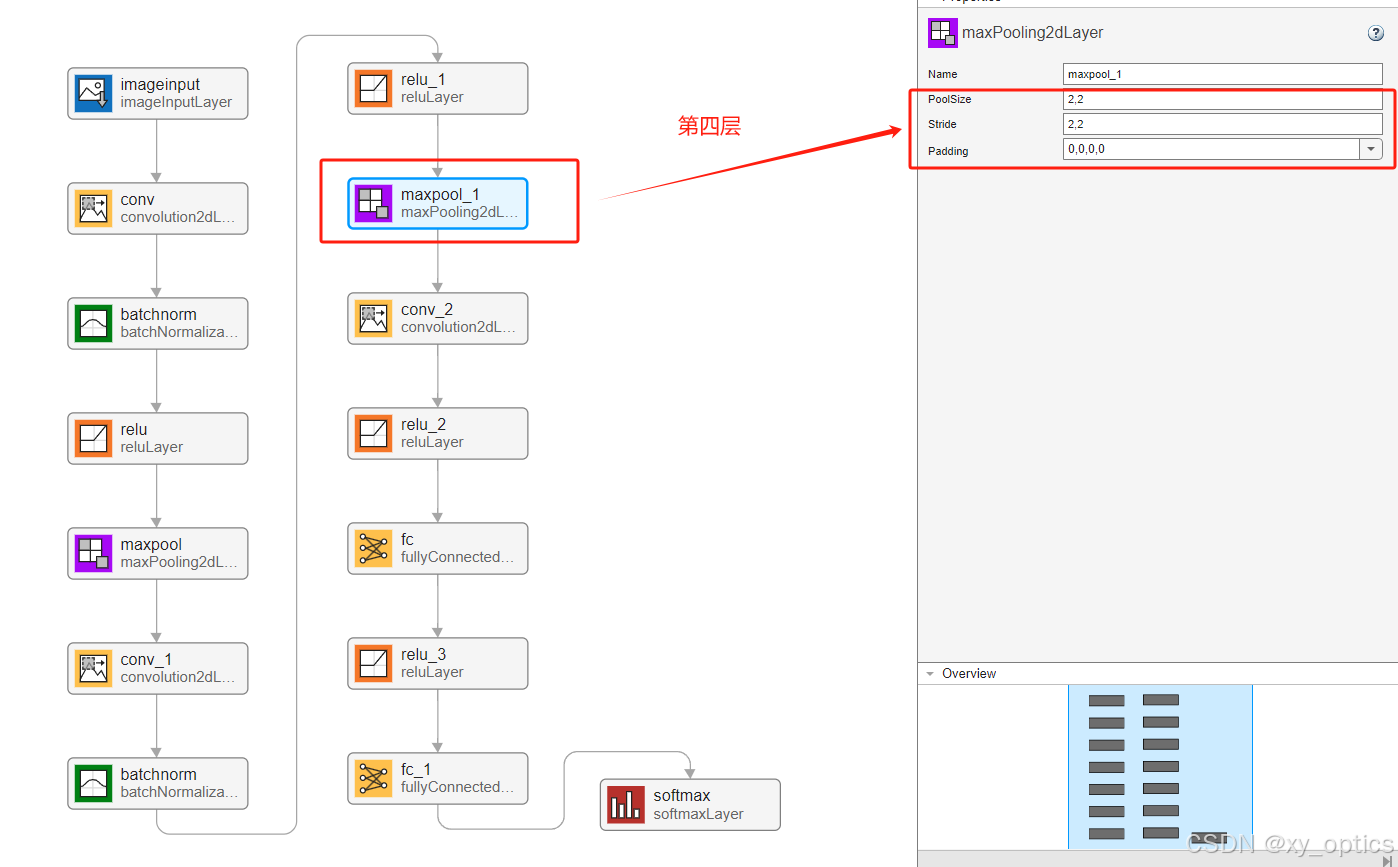Click the conv_2 layer name text

[427, 309]
